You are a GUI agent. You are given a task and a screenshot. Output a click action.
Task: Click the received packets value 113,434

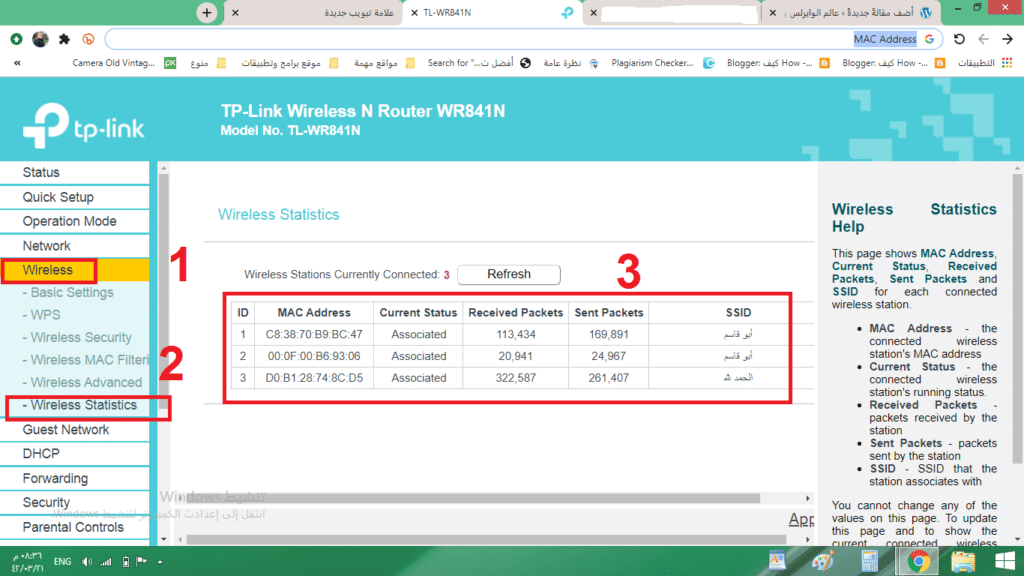tap(516, 334)
